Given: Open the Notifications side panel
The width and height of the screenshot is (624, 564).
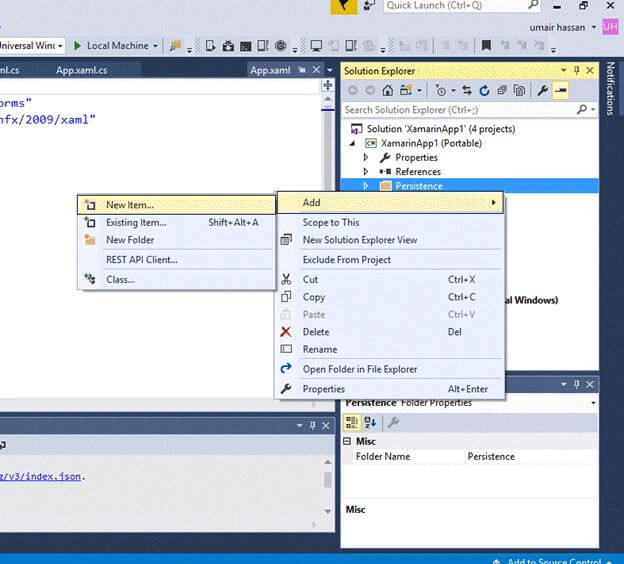Looking at the screenshot, I should pyautogui.click(x=610, y=90).
